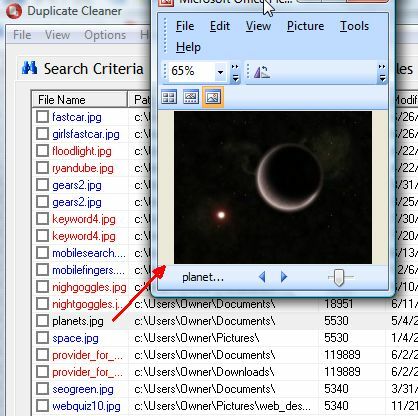The height and width of the screenshot is (416, 418).
Task: Open the Picture menu
Action: (x=305, y=26)
